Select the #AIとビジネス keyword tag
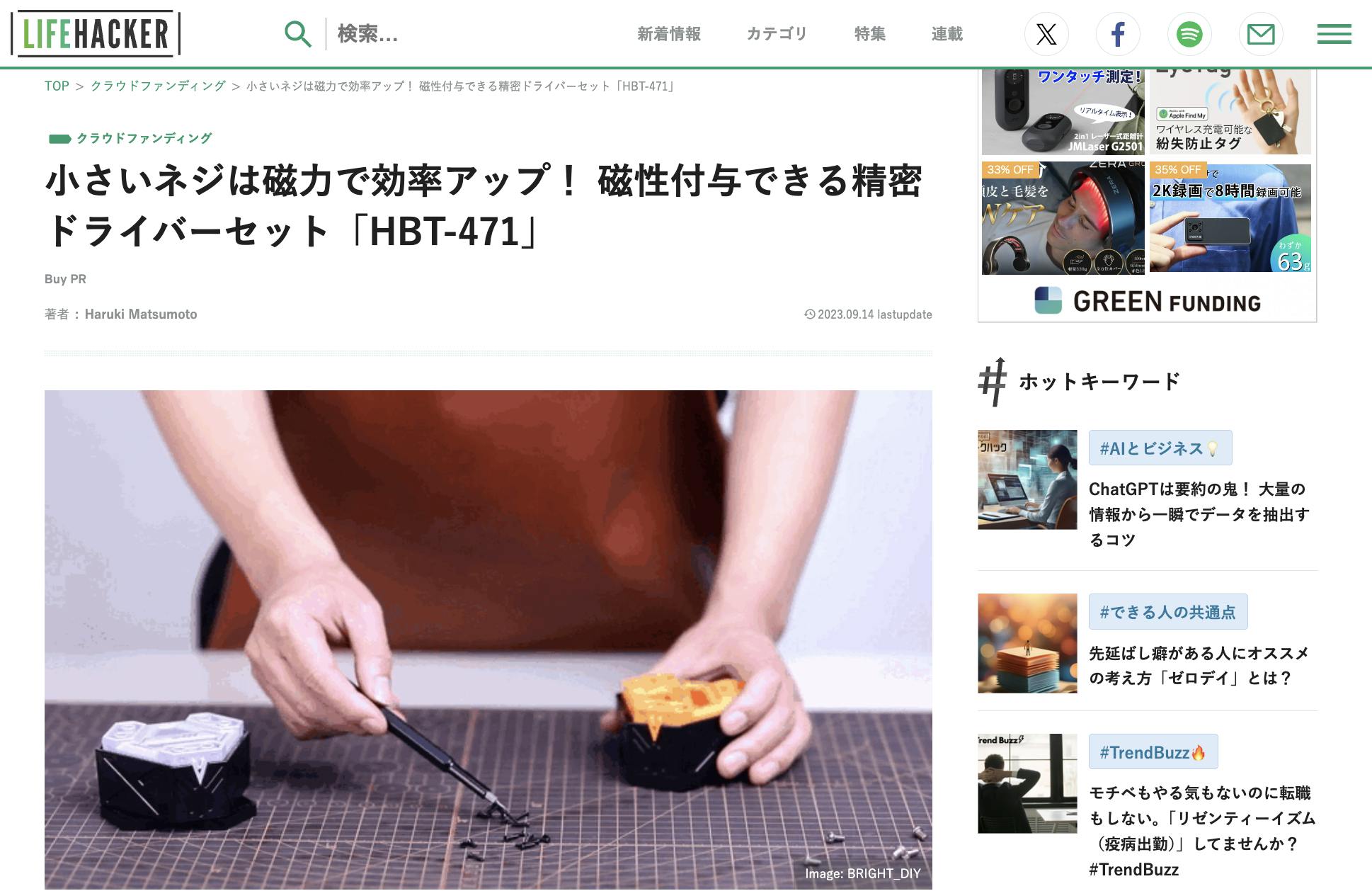Screen dimensions: 1372x891 click(x=1160, y=448)
